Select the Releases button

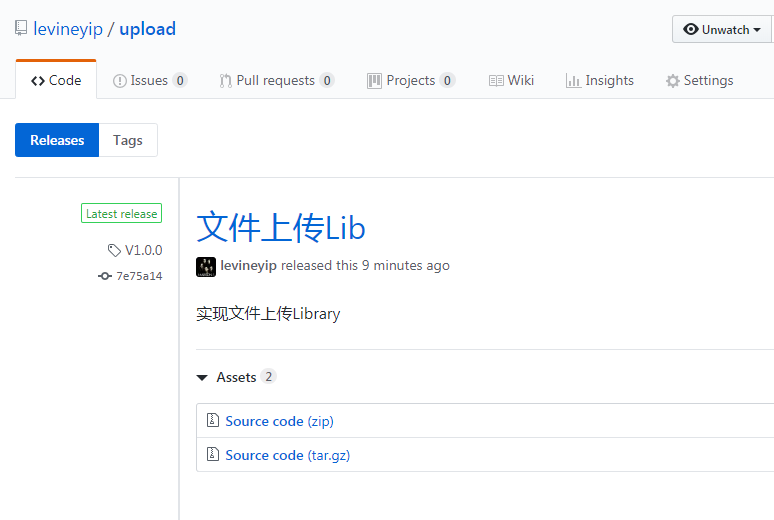(57, 140)
